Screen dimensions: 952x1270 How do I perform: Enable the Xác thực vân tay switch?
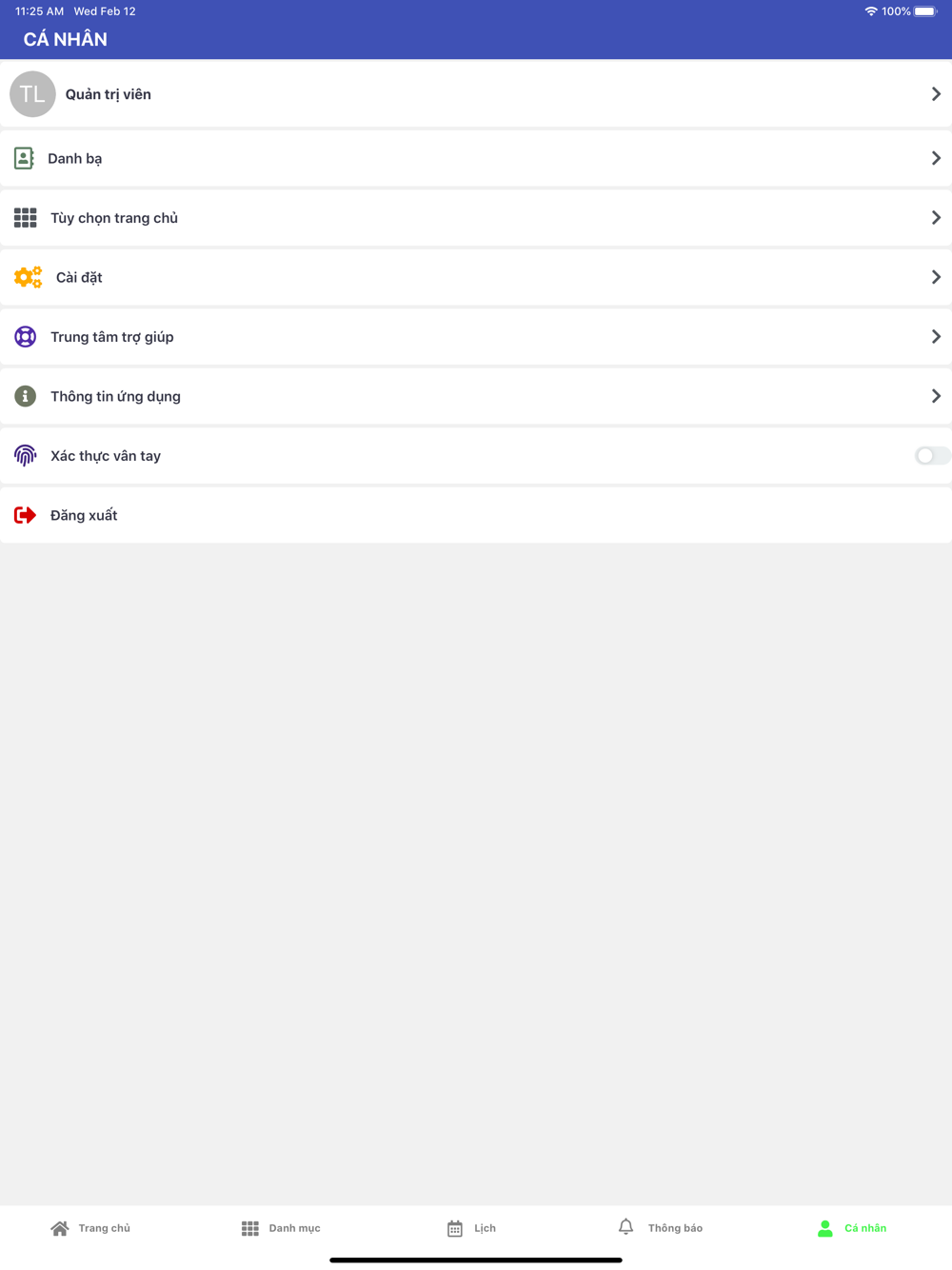pyautogui.click(x=932, y=456)
